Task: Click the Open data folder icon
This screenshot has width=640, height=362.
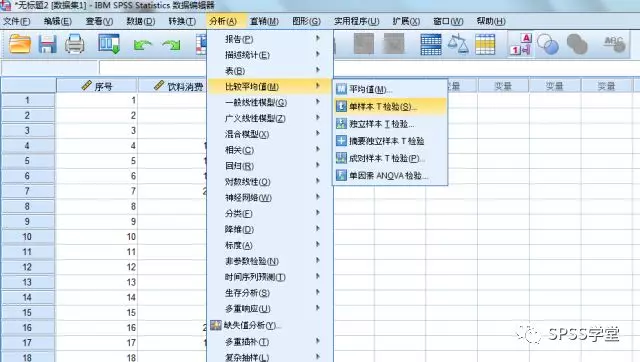Action: click(x=20, y=44)
